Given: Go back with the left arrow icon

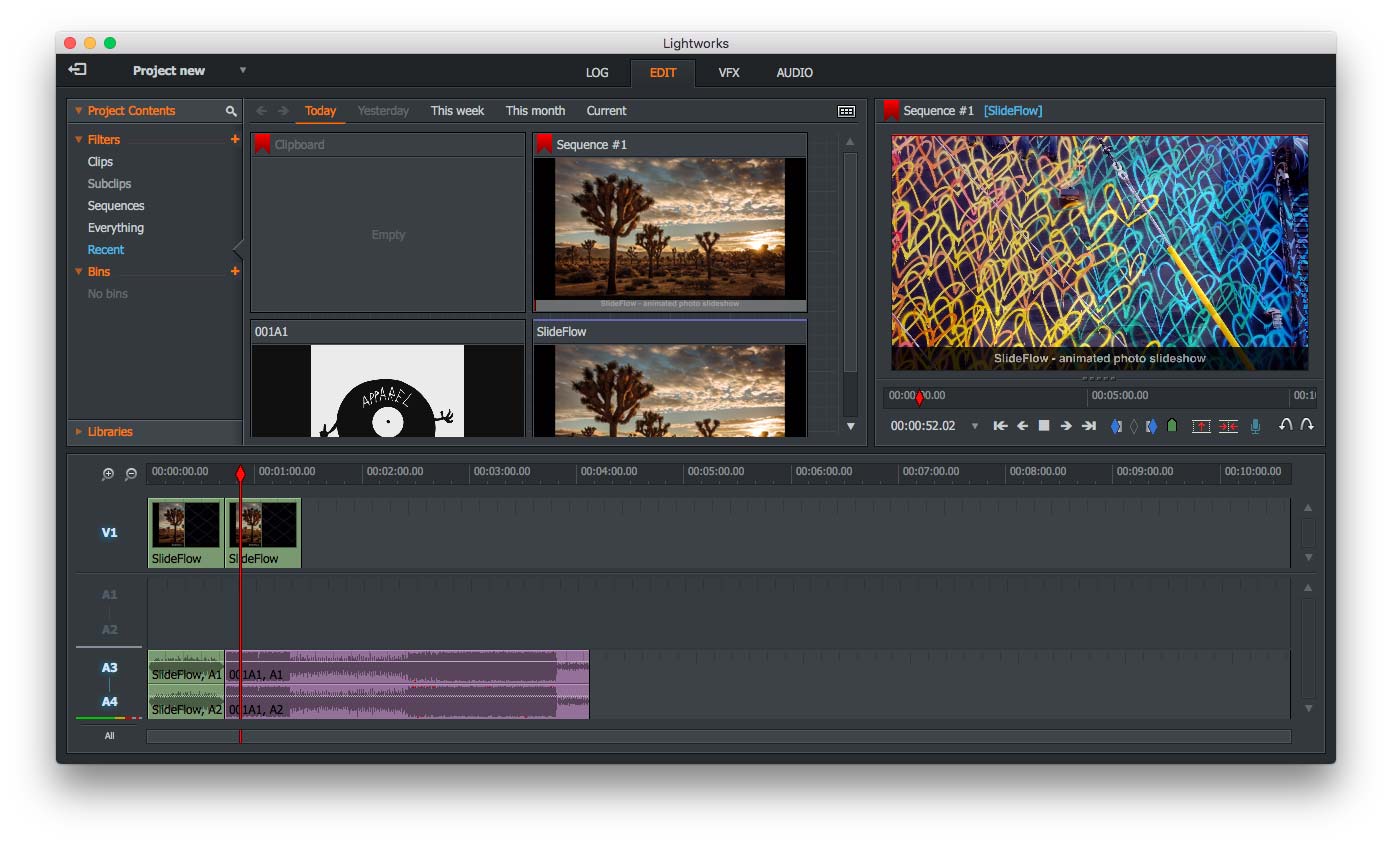Looking at the screenshot, I should 262,111.
